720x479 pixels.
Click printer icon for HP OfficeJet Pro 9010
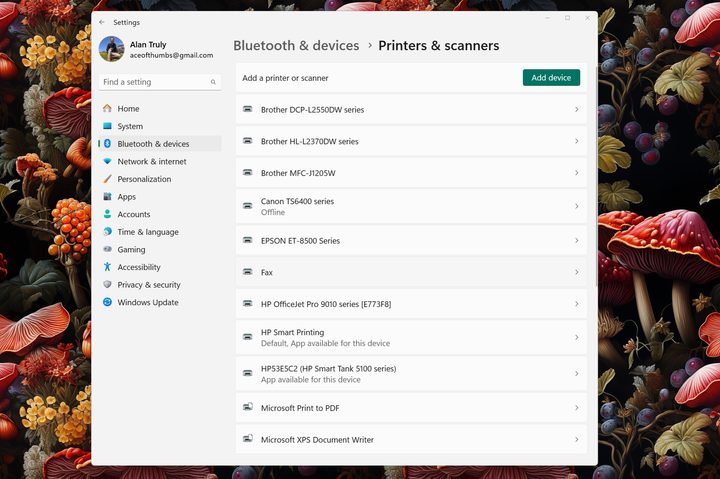point(248,304)
